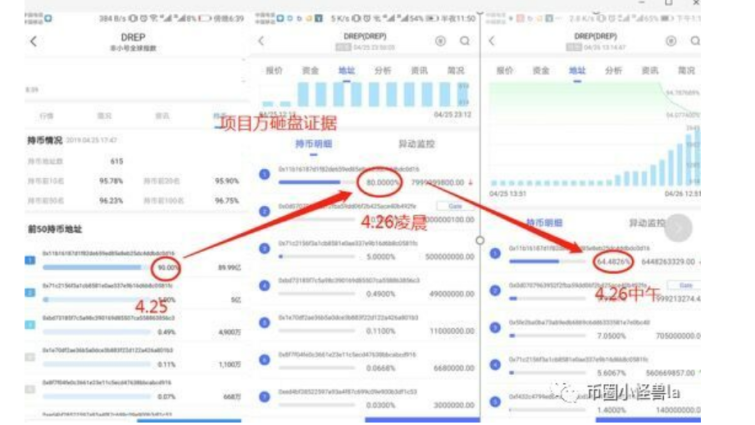
Task: Click rank 3 circle beside 5.0000% in middle list
Action: 264,248
